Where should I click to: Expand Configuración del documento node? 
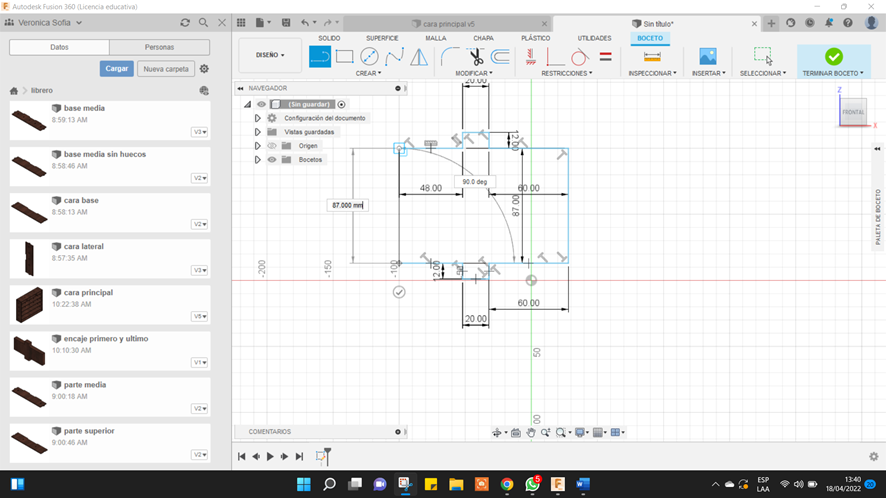pyautogui.click(x=257, y=118)
